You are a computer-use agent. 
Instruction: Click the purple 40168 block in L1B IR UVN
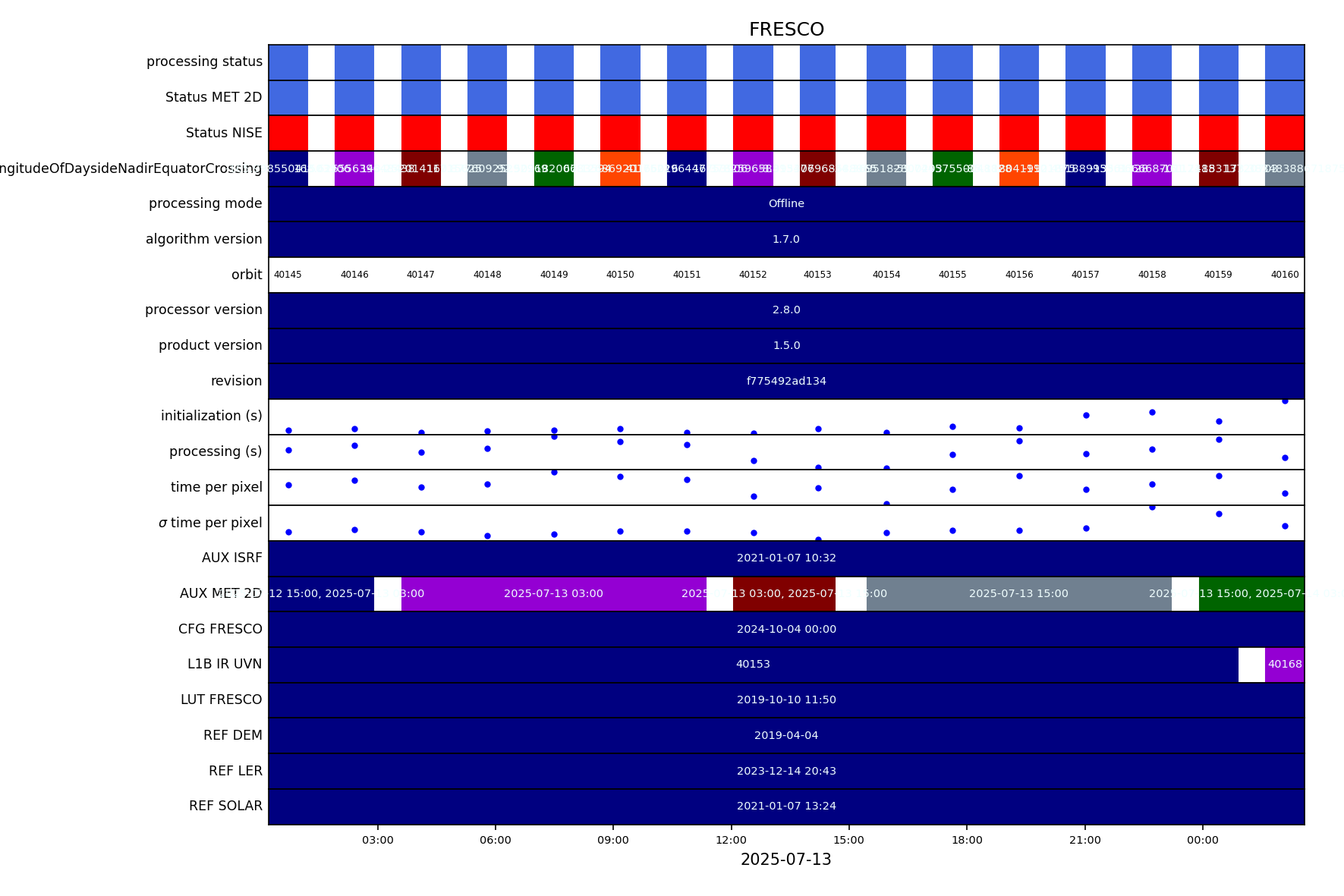pos(1285,665)
